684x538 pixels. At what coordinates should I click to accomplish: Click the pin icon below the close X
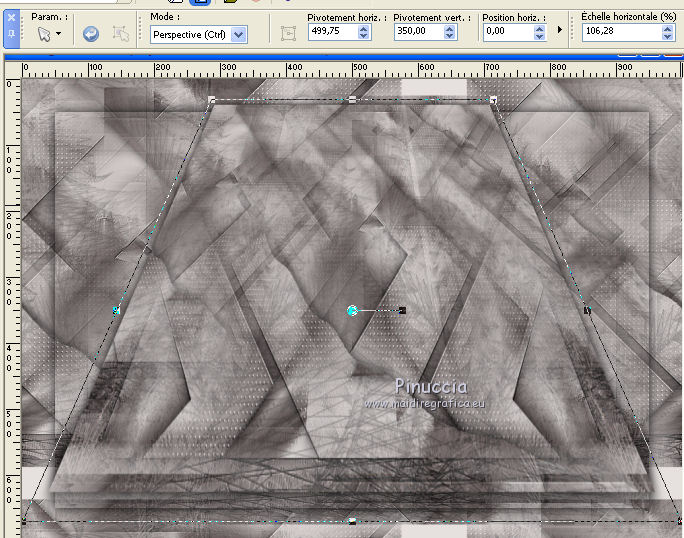point(10,34)
